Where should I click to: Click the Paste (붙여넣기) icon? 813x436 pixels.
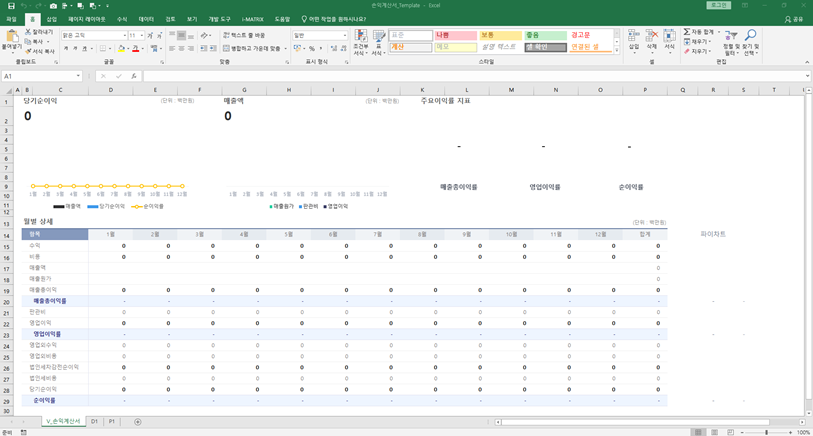click(x=11, y=38)
